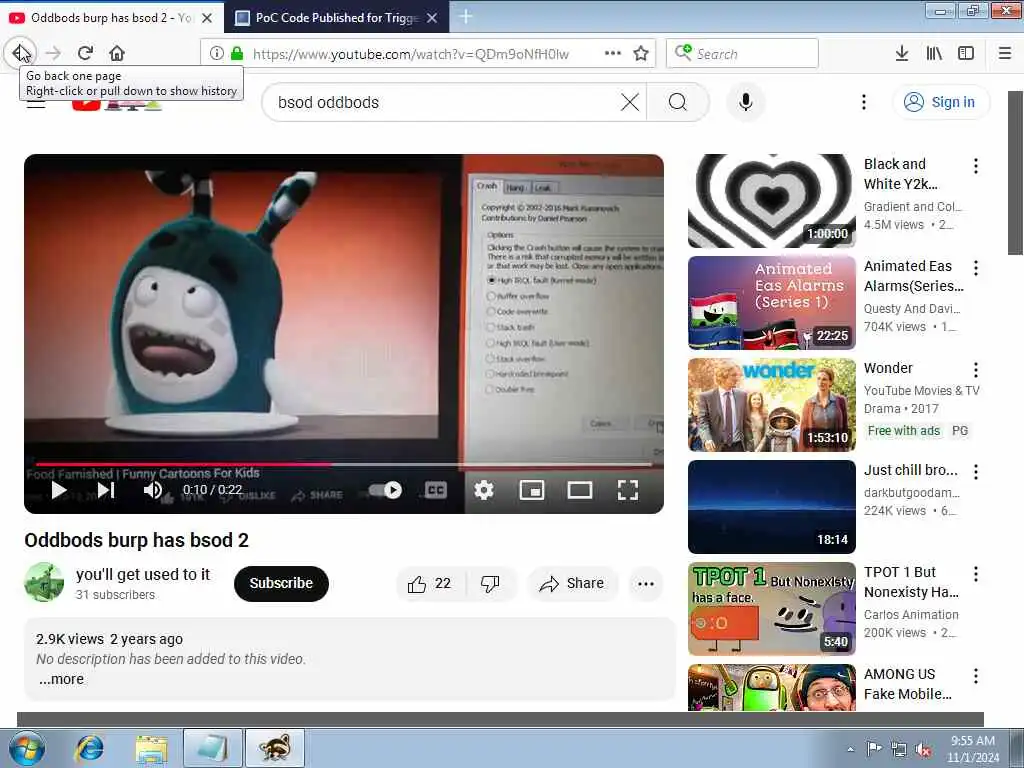Open TPOT 1 But Nonexisty video title
This screenshot has height=768, width=1024.
(911, 582)
